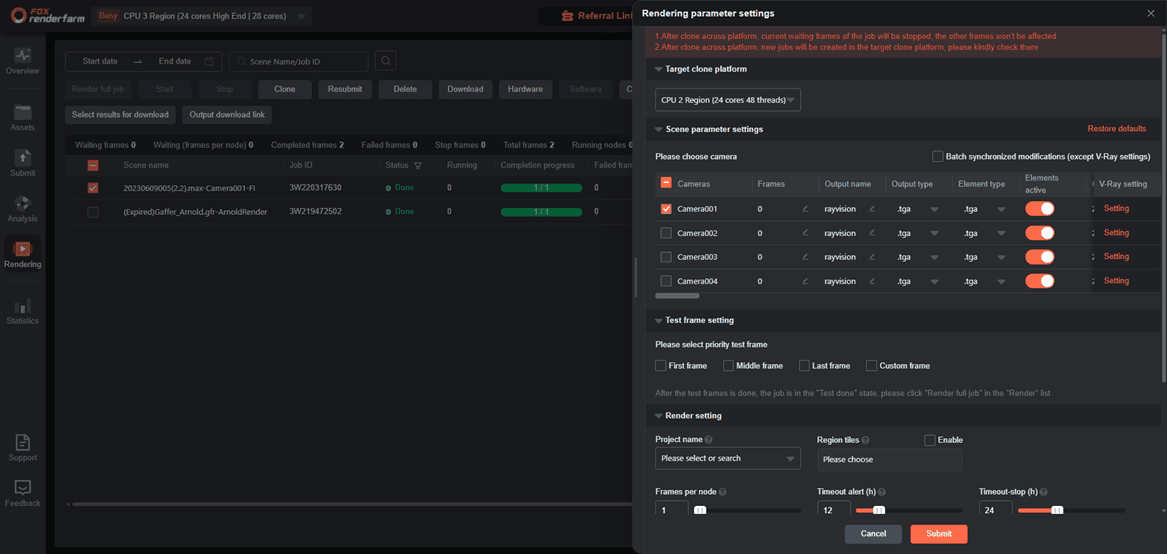The image size is (1167, 554).
Task: Open the Project name dropdown
Action: click(727, 459)
